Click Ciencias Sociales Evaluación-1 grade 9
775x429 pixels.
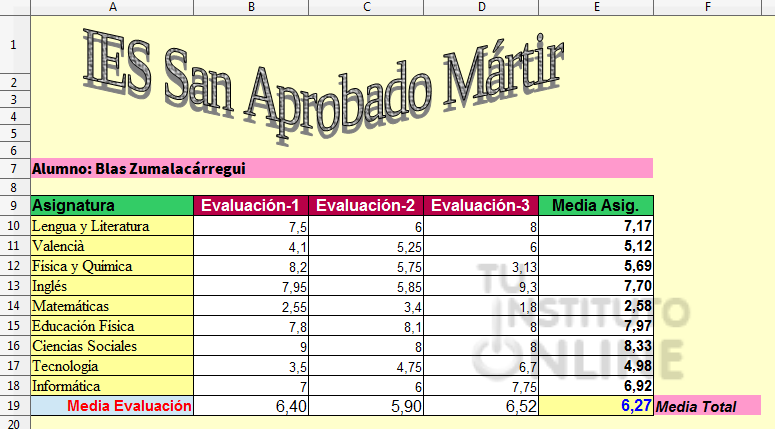coord(251,345)
